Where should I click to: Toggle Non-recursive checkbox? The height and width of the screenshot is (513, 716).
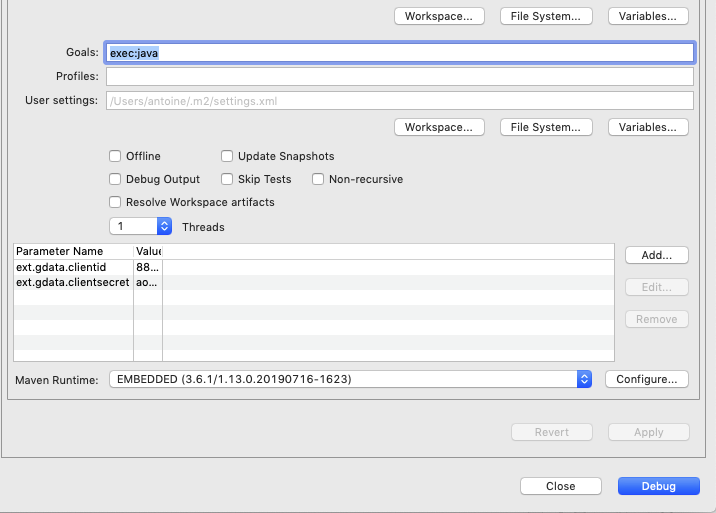(318, 179)
